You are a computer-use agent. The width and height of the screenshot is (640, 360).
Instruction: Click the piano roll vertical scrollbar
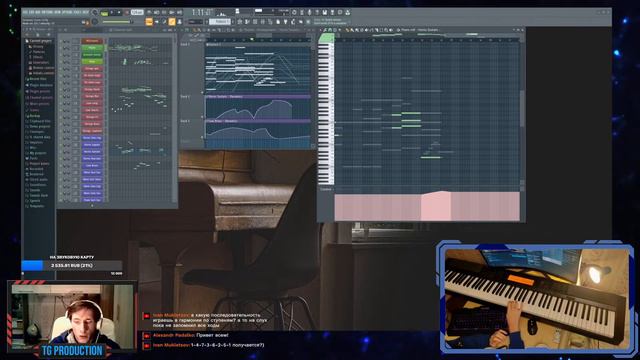tap(522, 108)
